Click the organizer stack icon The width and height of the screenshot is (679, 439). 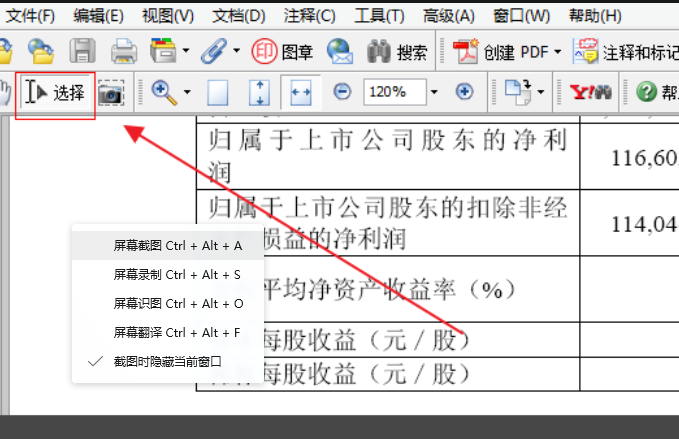(x=163, y=51)
